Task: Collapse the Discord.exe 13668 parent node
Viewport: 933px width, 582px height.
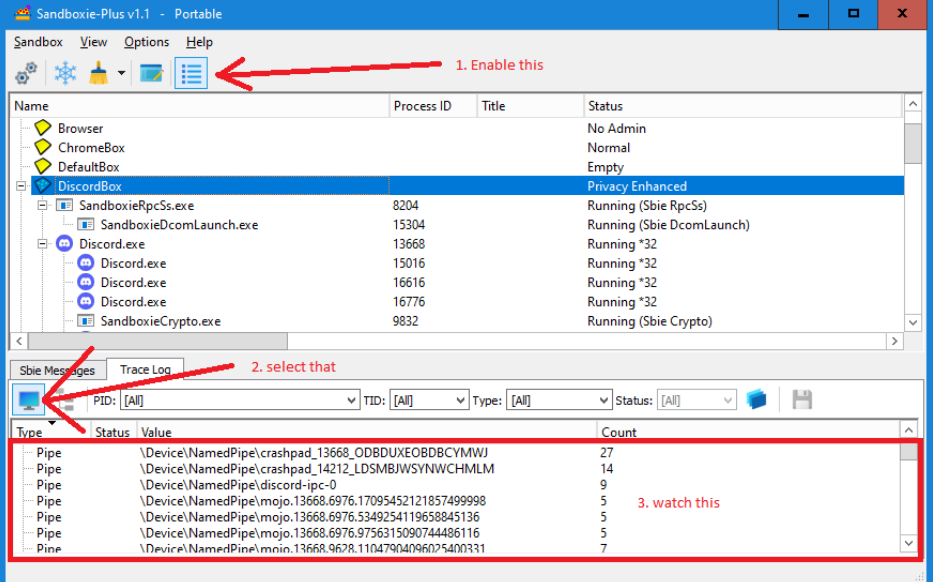Action: click(x=42, y=244)
